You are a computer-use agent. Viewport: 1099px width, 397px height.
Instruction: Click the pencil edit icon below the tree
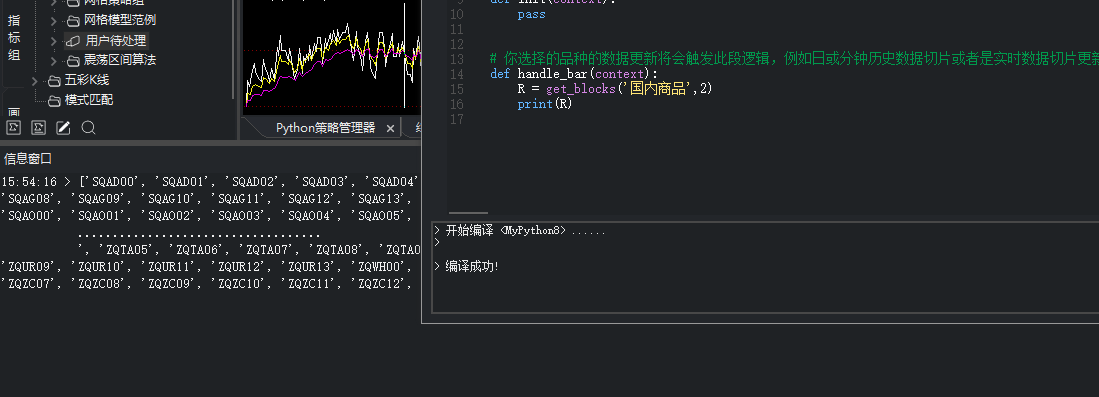63,128
